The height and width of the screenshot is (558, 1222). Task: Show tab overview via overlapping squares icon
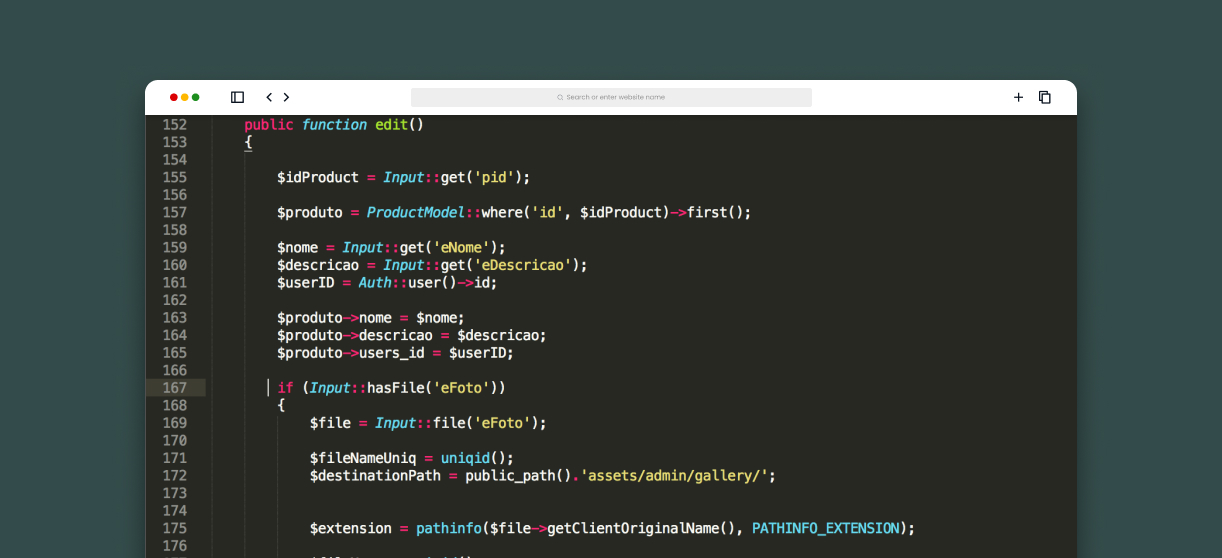(x=1045, y=97)
